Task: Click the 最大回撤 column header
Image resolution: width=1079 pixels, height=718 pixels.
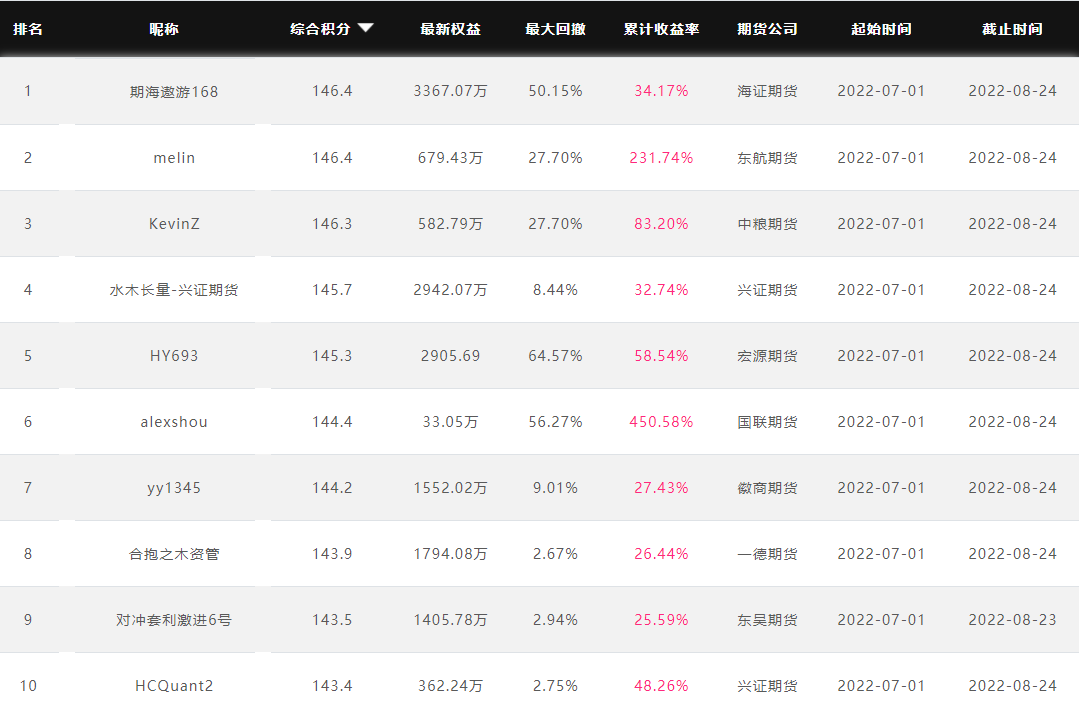Action: [x=555, y=29]
